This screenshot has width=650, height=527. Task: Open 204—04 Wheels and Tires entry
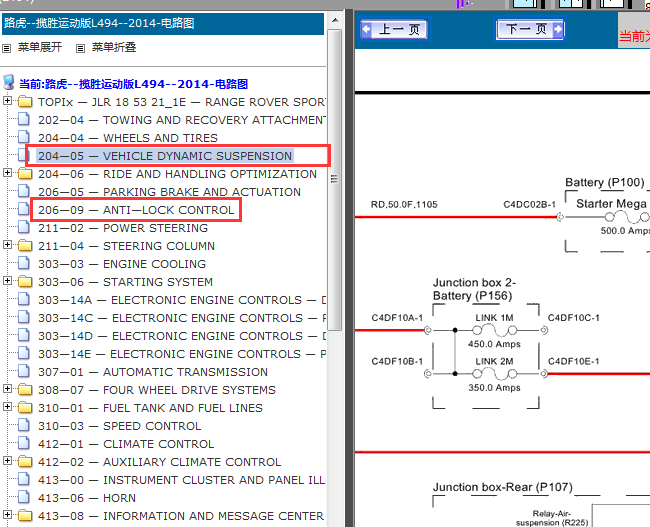click(x=128, y=138)
